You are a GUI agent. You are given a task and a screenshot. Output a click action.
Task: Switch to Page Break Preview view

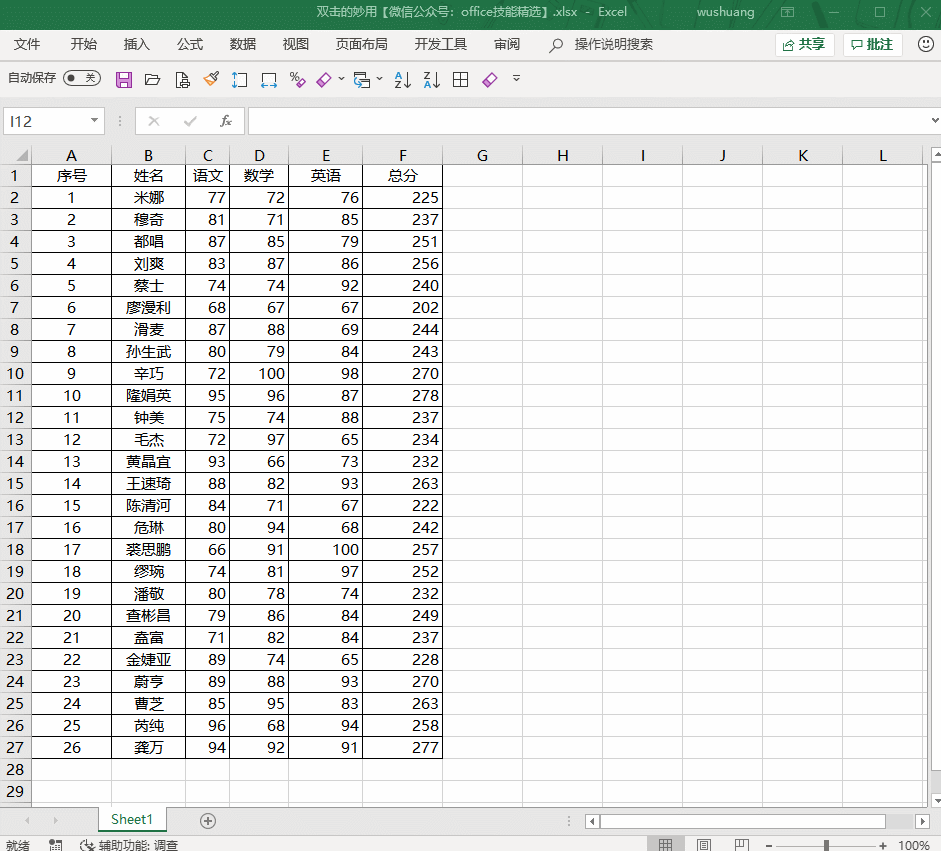click(x=742, y=845)
